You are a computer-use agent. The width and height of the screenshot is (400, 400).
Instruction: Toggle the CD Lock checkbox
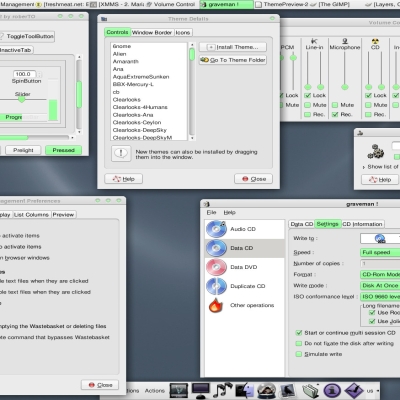coord(368,95)
